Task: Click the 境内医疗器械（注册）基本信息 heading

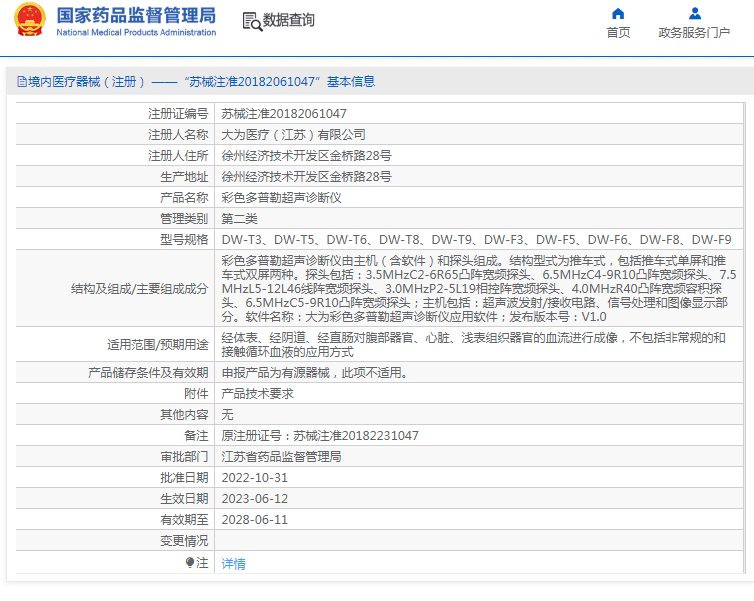Action: pos(196,82)
